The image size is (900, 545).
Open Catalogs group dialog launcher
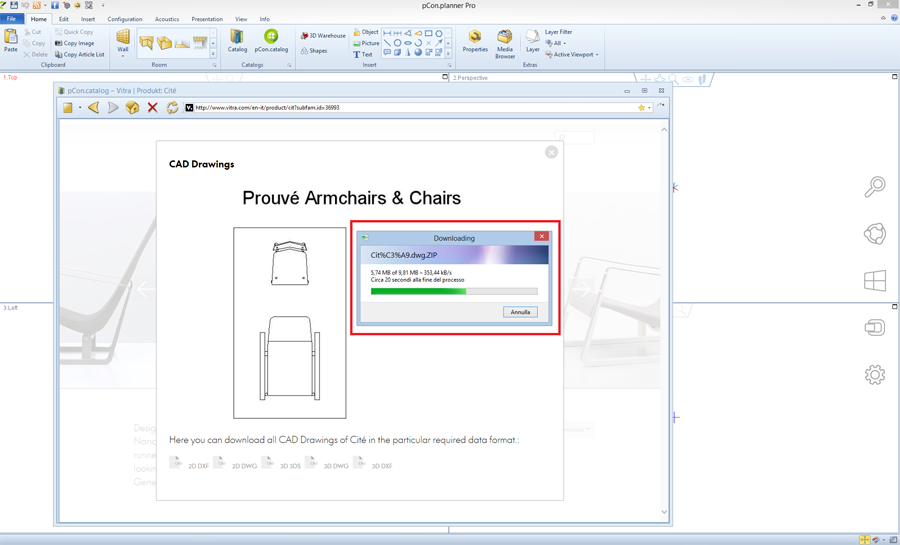tap(289, 65)
